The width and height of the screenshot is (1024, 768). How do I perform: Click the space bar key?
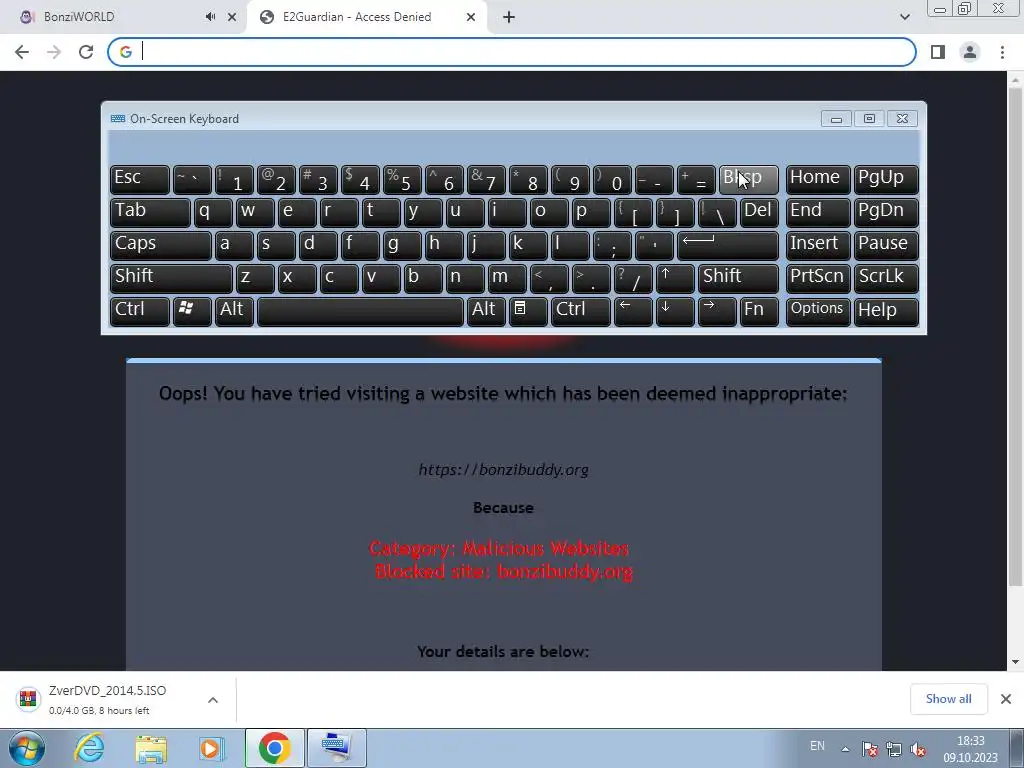click(360, 312)
